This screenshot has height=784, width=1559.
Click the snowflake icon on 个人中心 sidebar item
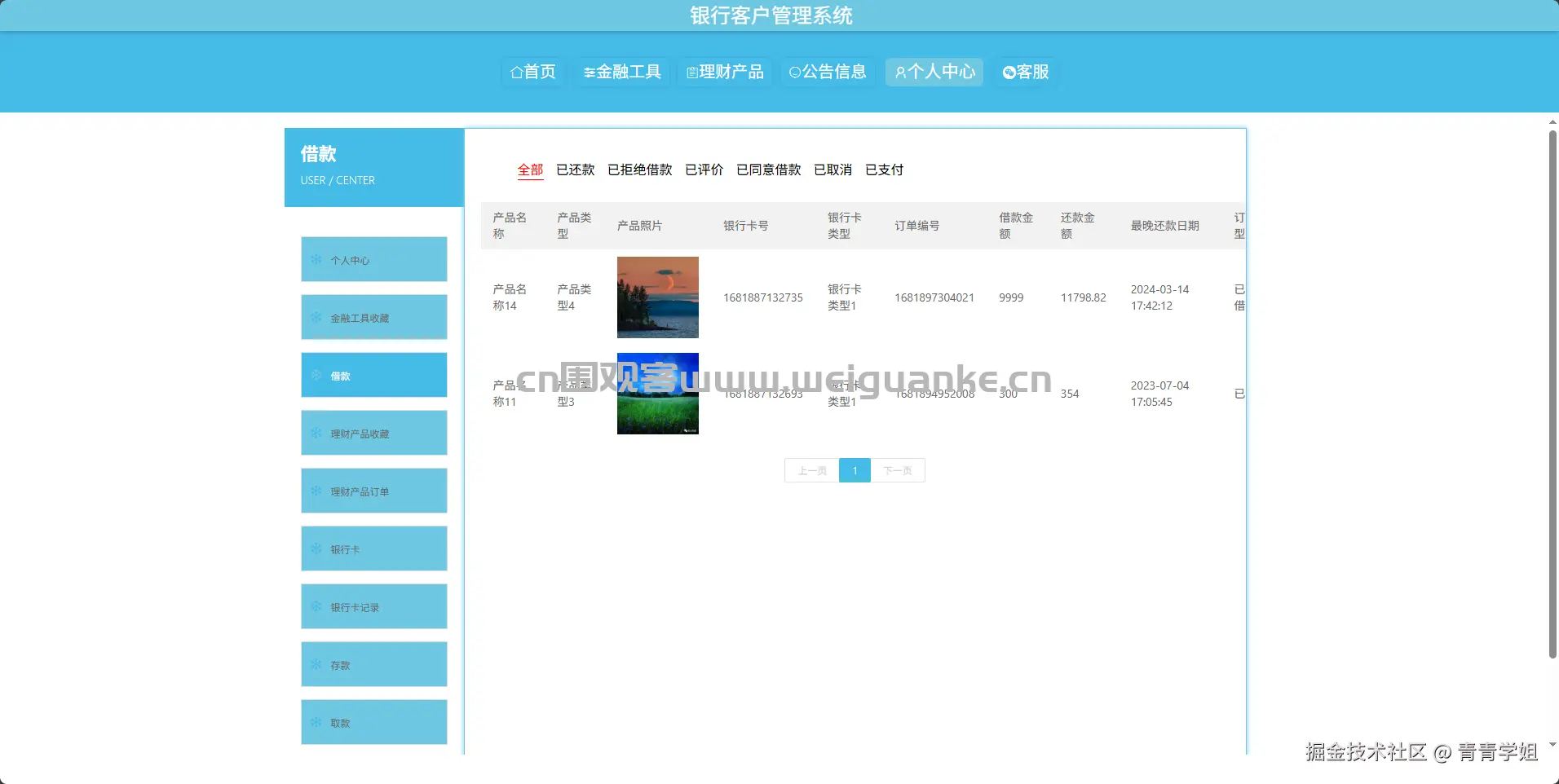(x=316, y=259)
